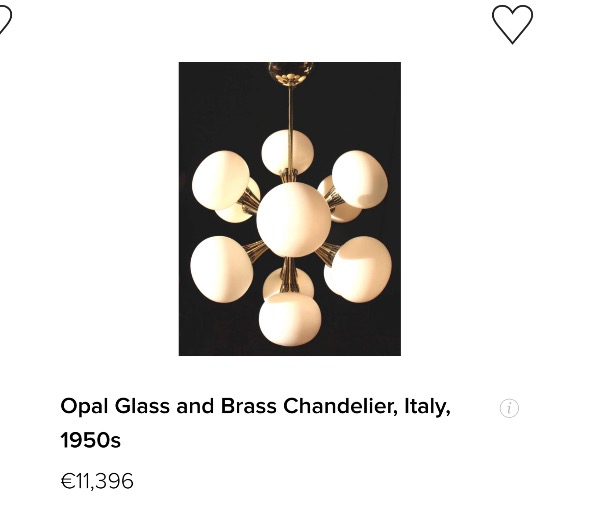Click the lower-left glass globe of the chandelier

218,268
